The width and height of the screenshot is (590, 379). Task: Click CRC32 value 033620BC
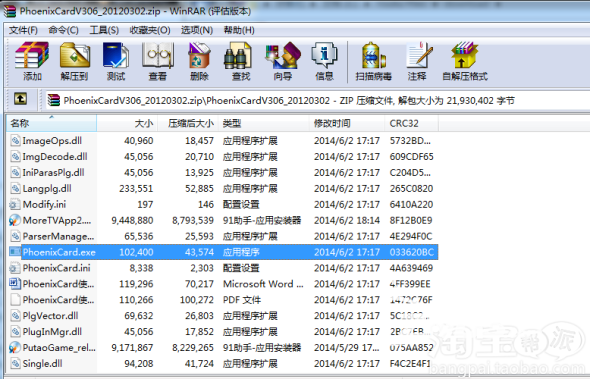(412, 252)
